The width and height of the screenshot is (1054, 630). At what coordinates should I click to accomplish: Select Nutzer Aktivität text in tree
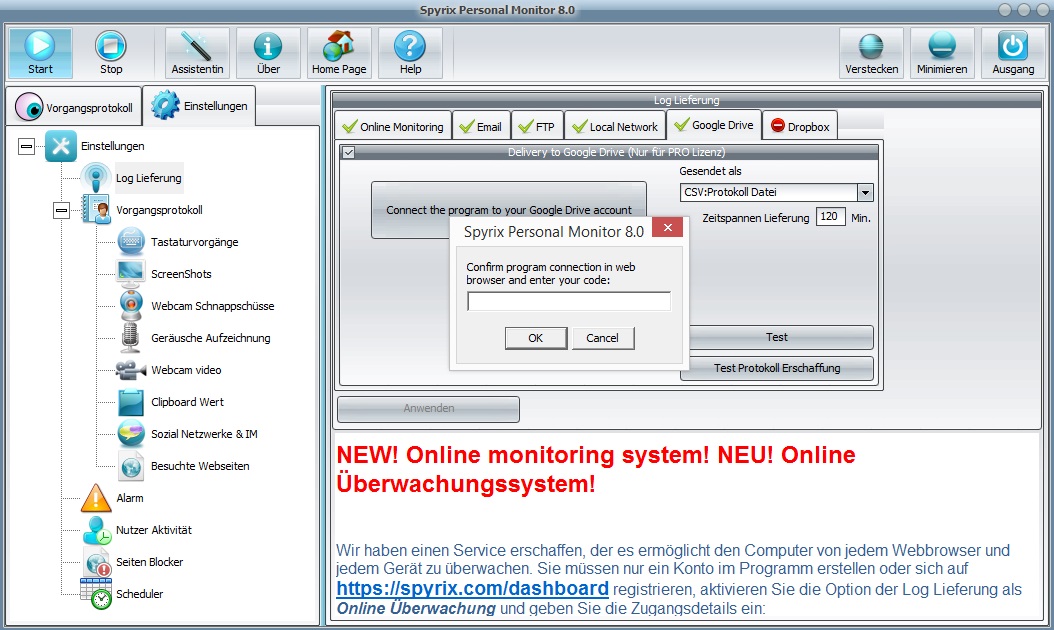coord(154,530)
